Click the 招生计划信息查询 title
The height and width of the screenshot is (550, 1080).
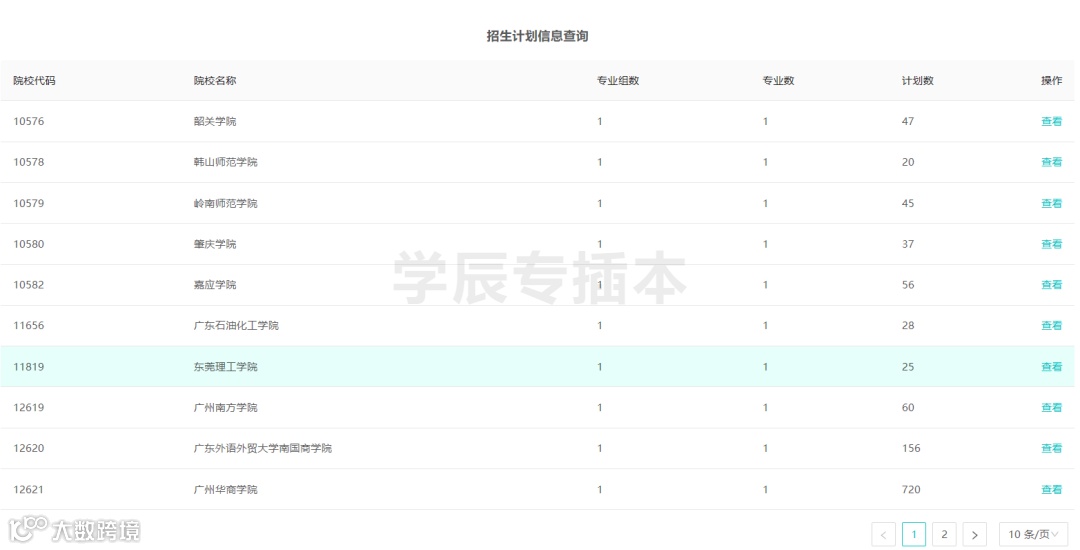coord(537,36)
